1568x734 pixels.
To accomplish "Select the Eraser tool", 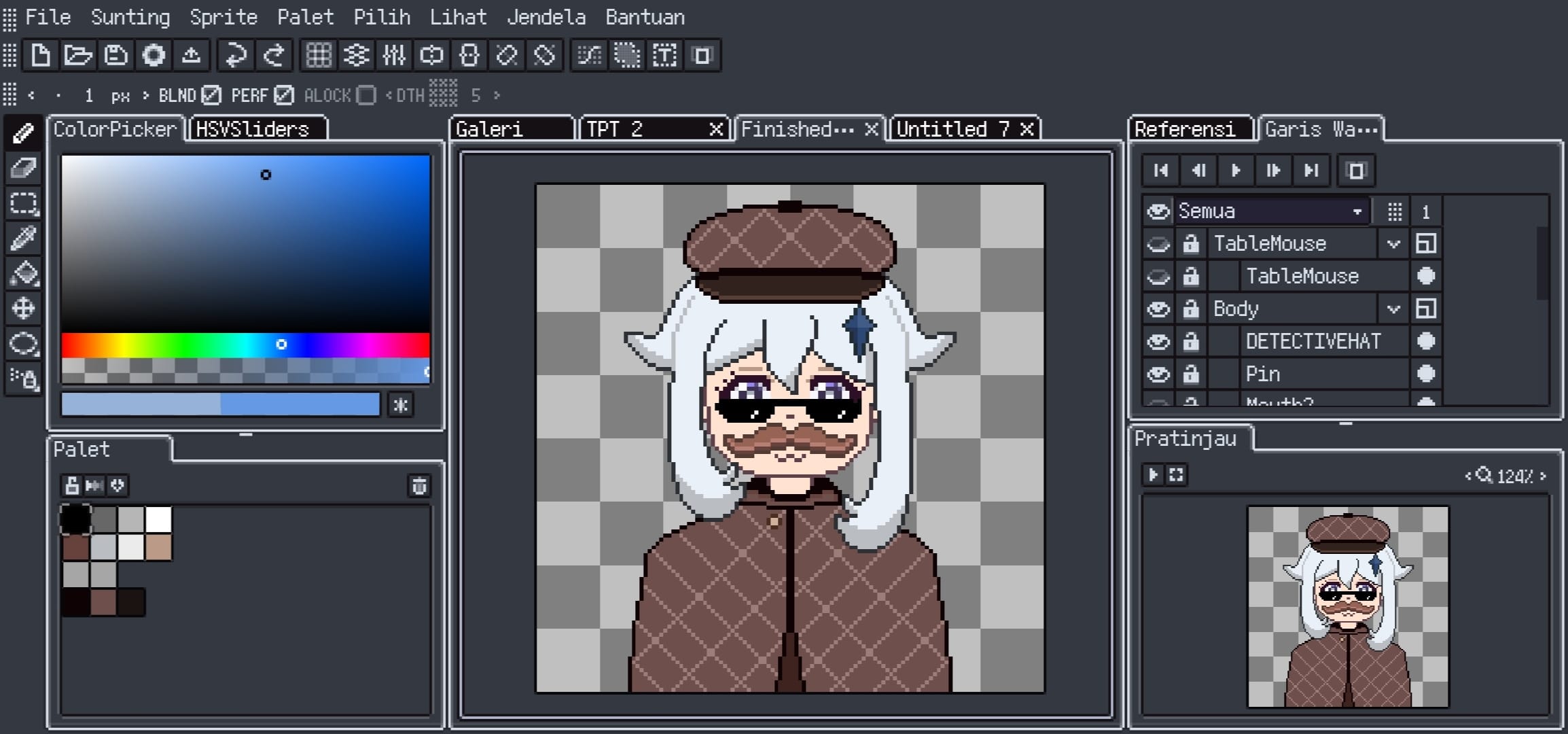I will [23, 168].
